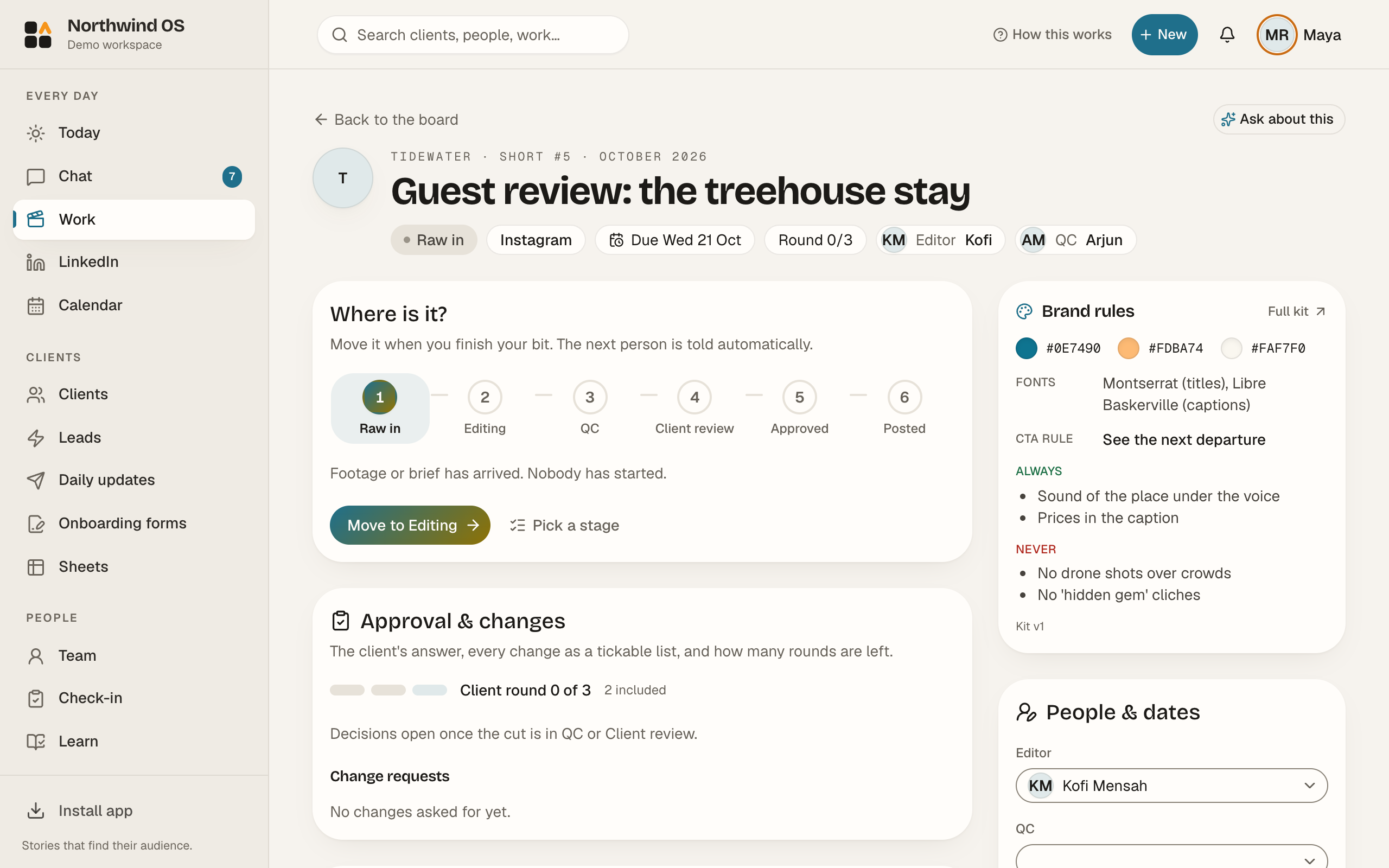1389x868 pixels.
Task: Click the Install app download icon
Action: pos(36,810)
